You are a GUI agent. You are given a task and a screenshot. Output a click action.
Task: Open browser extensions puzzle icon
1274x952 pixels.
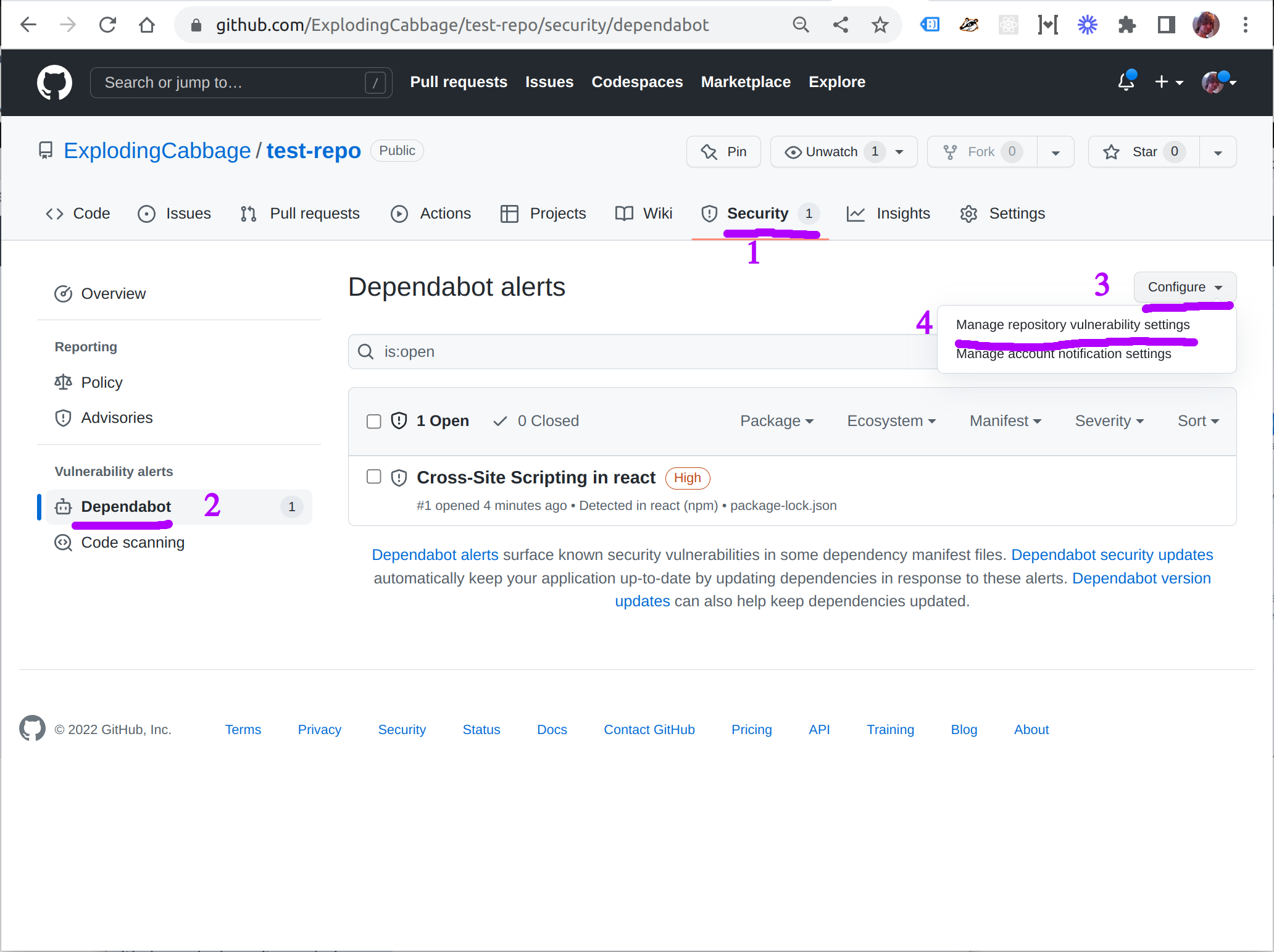(x=1126, y=25)
